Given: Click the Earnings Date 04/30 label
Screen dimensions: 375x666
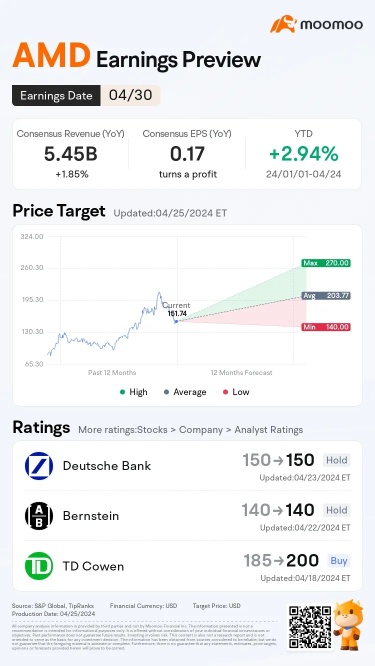Looking at the screenshot, I should click(86, 95).
